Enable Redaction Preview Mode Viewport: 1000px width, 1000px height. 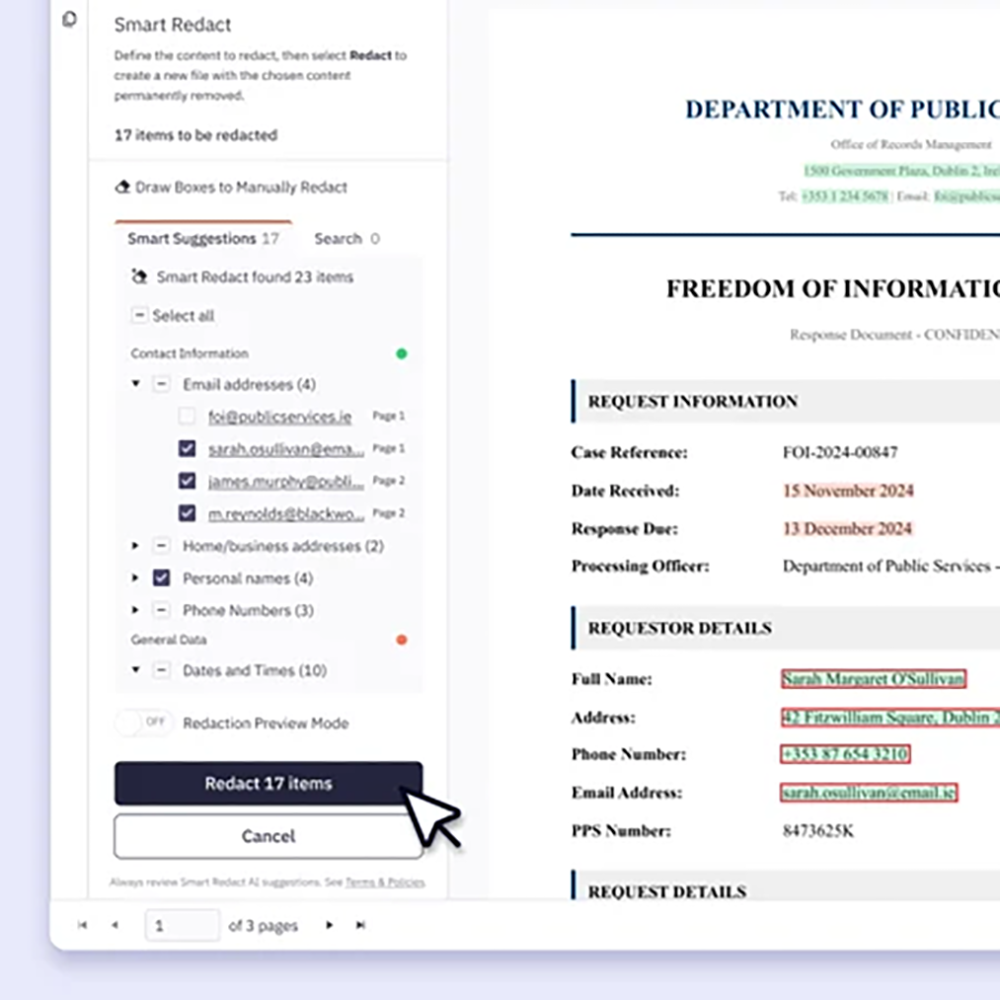(x=143, y=723)
